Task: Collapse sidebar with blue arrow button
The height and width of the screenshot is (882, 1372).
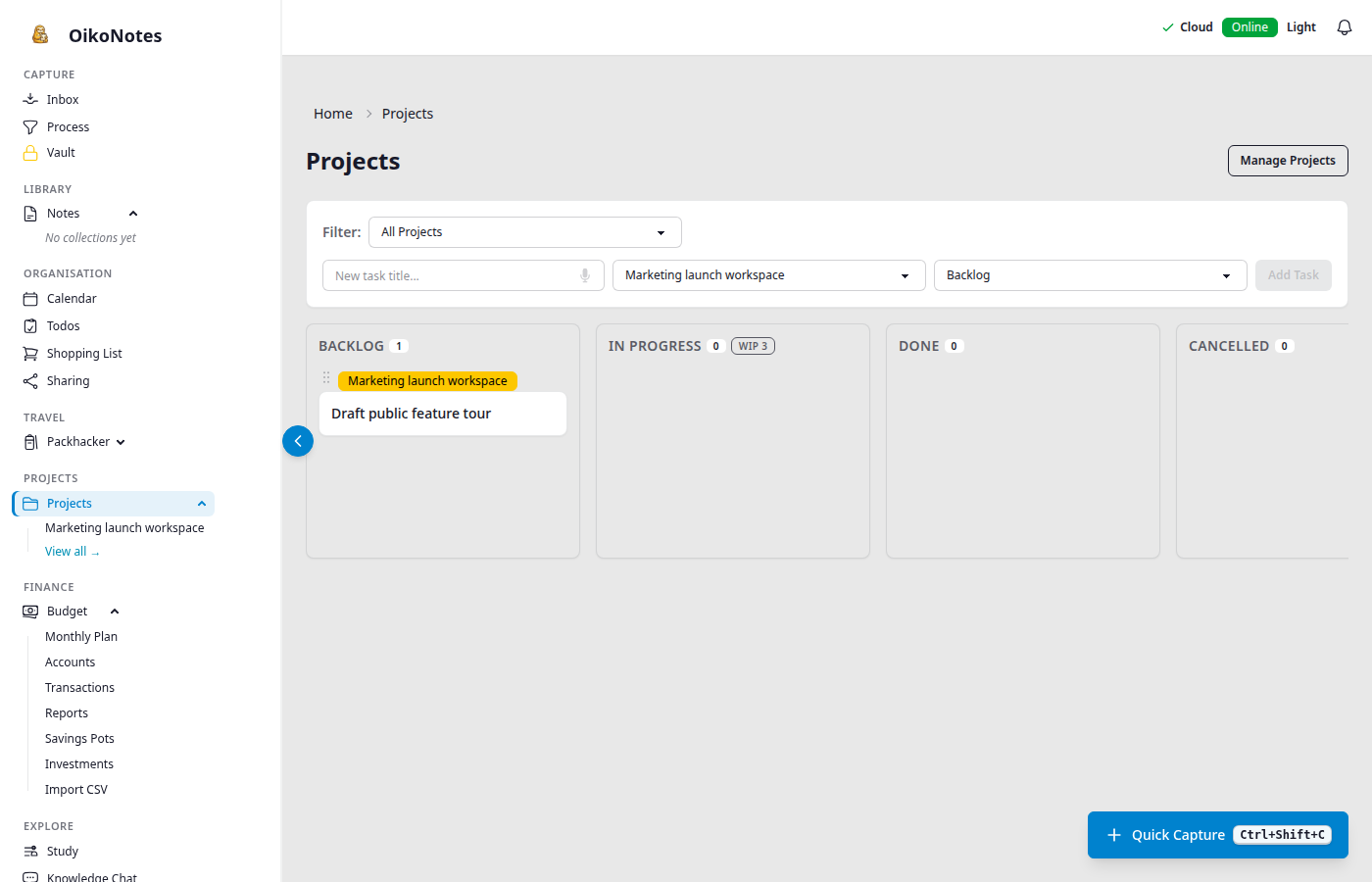Action: point(298,441)
